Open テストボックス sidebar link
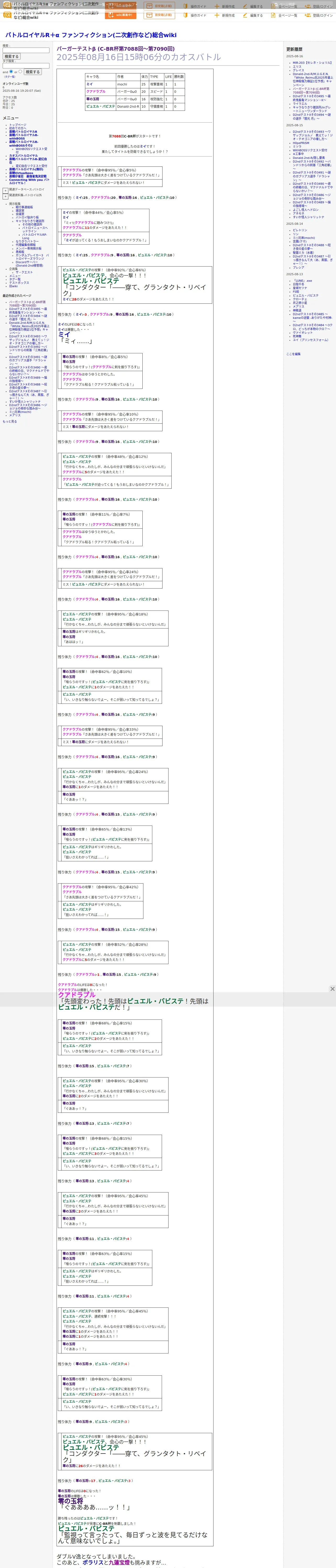This screenshot has height=1568, width=336. [19, 283]
